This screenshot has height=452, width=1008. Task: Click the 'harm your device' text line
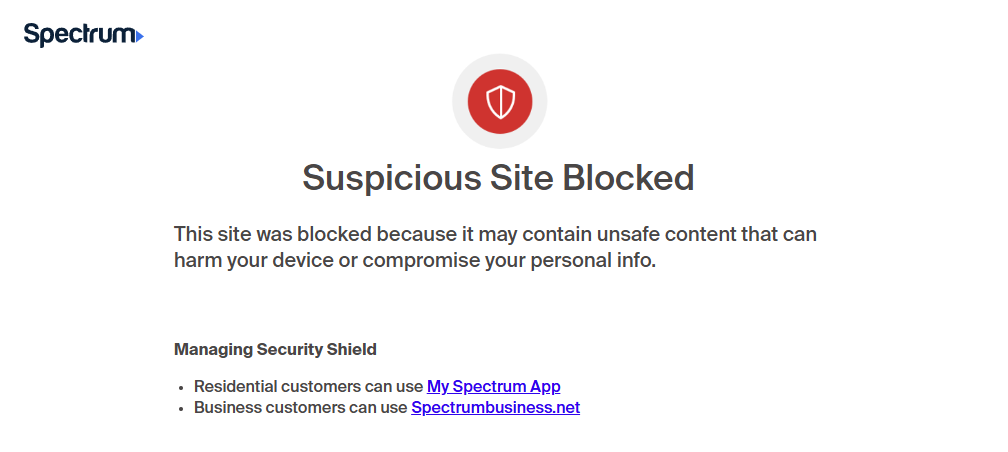click(x=415, y=262)
